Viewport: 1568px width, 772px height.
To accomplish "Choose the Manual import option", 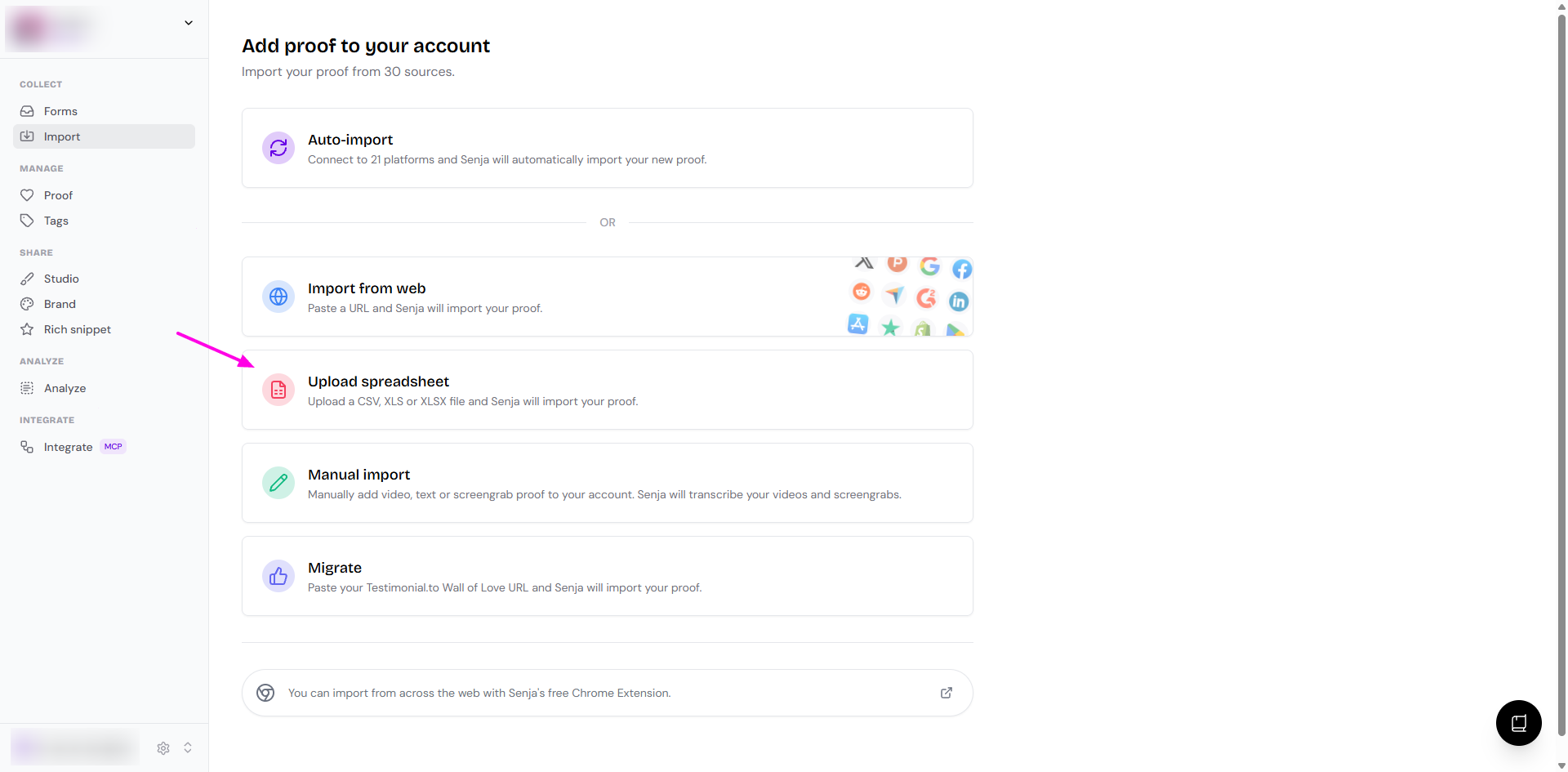I will (x=607, y=483).
